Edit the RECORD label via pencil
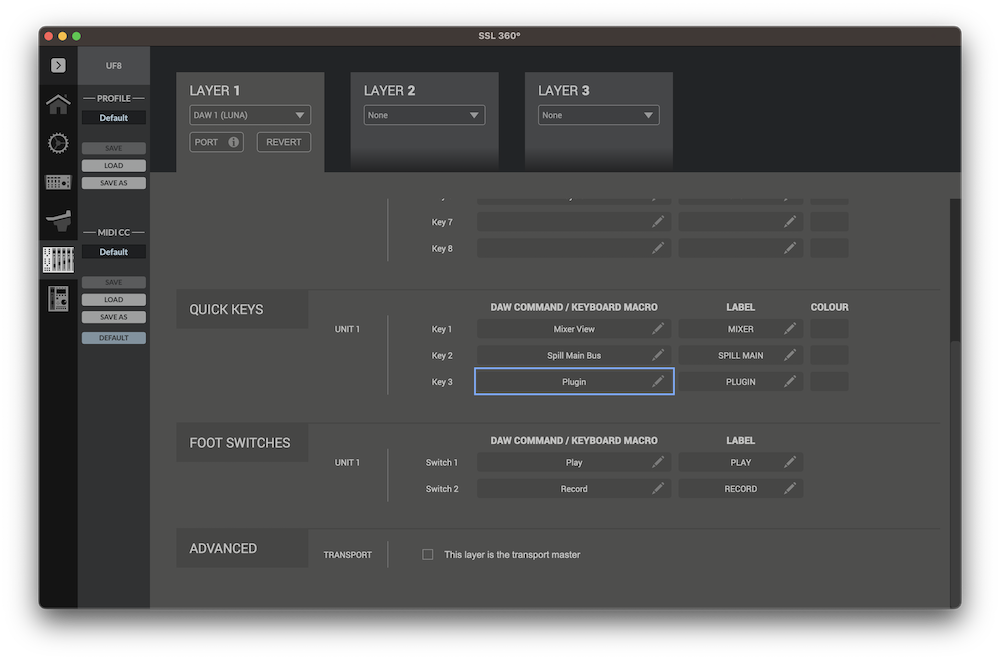 [x=790, y=488]
